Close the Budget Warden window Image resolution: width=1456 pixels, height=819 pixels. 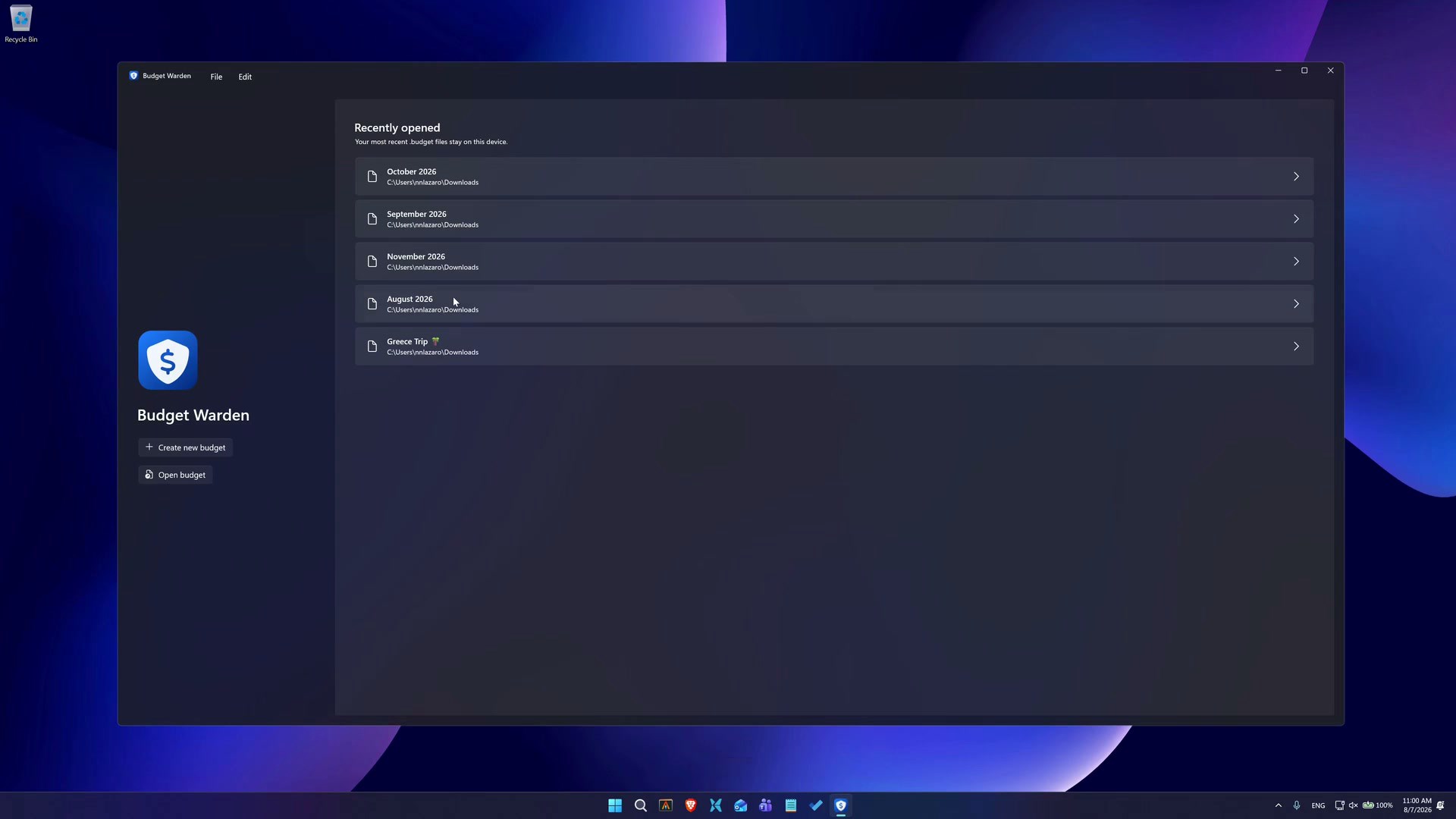click(x=1330, y=71)
